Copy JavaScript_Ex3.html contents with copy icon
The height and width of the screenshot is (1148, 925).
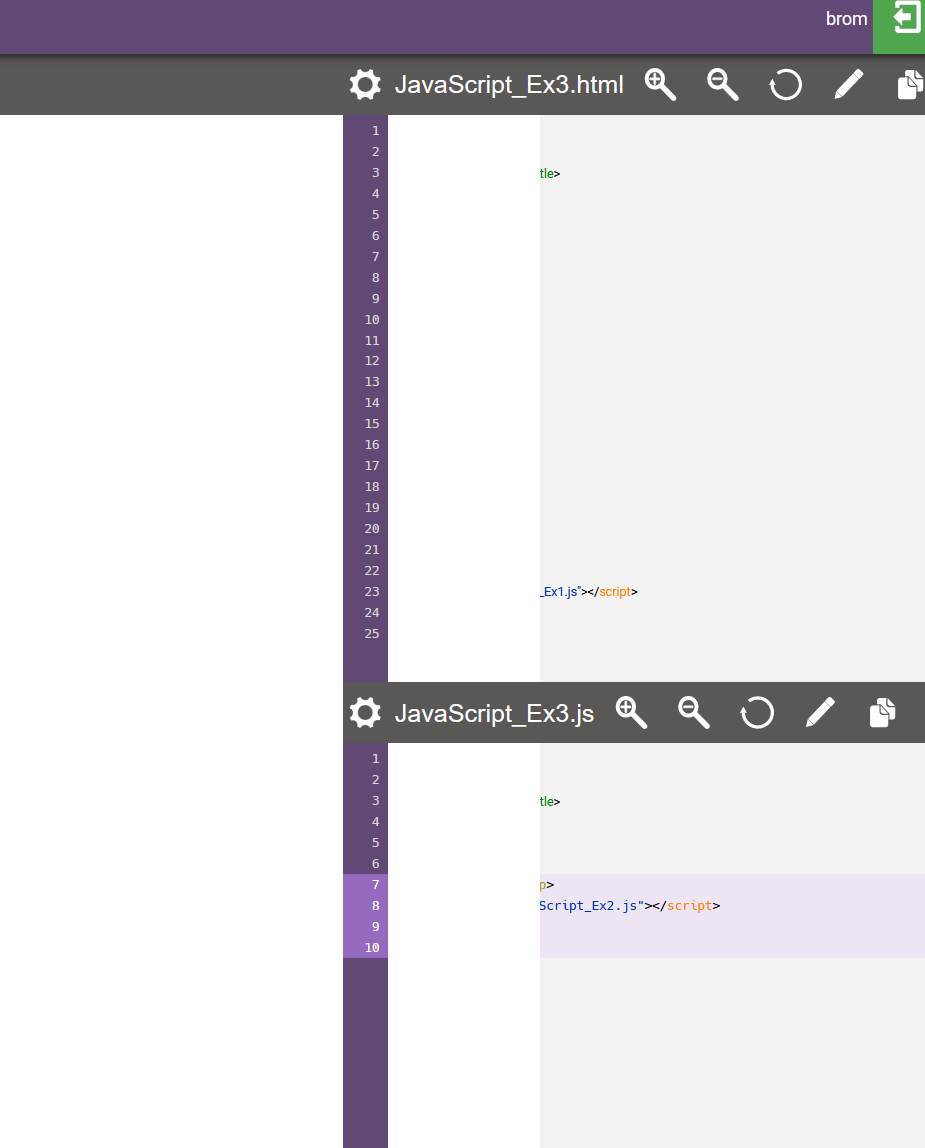[910, 84]
